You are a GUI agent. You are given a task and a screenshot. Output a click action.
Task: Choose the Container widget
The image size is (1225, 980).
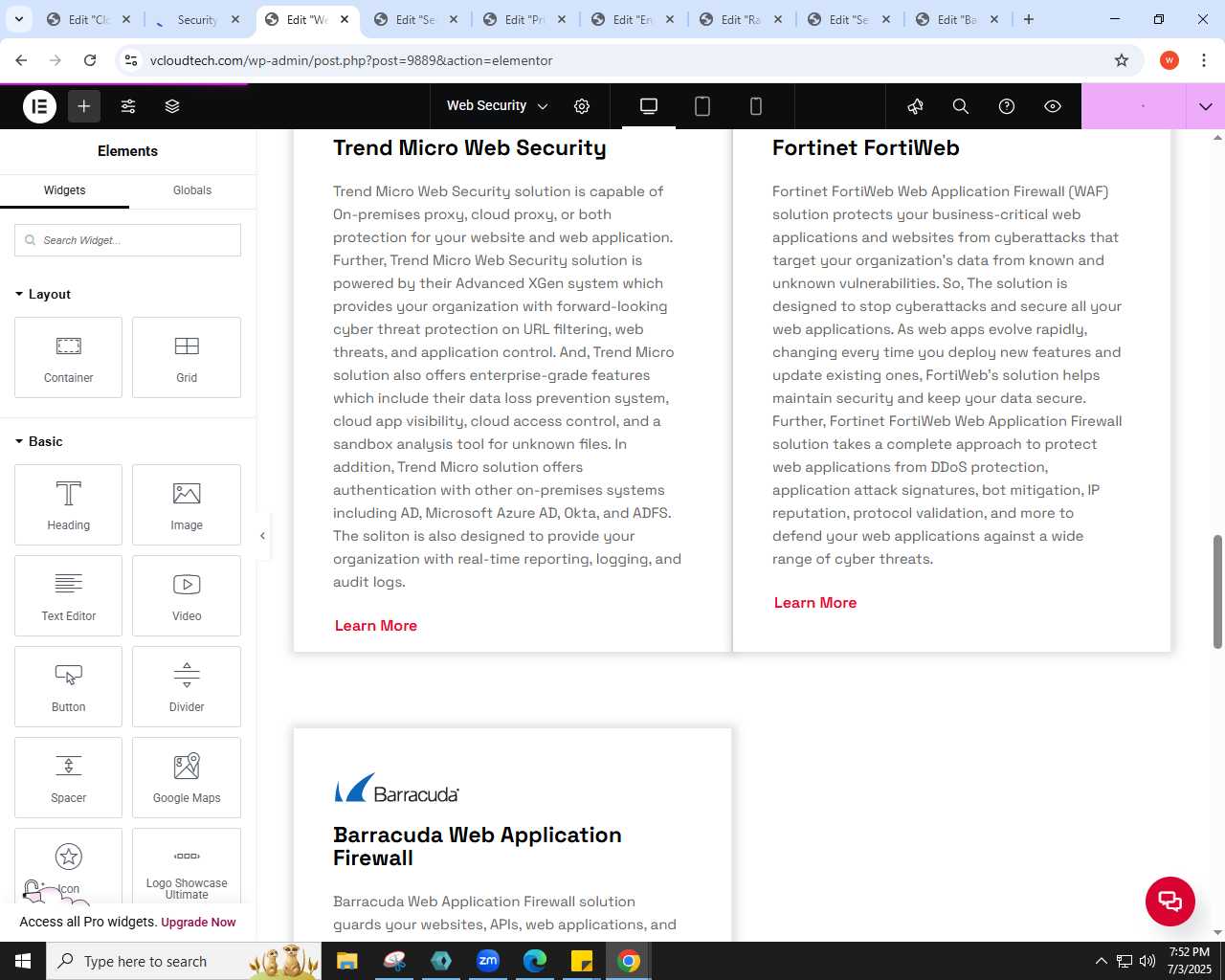(68, 357)
